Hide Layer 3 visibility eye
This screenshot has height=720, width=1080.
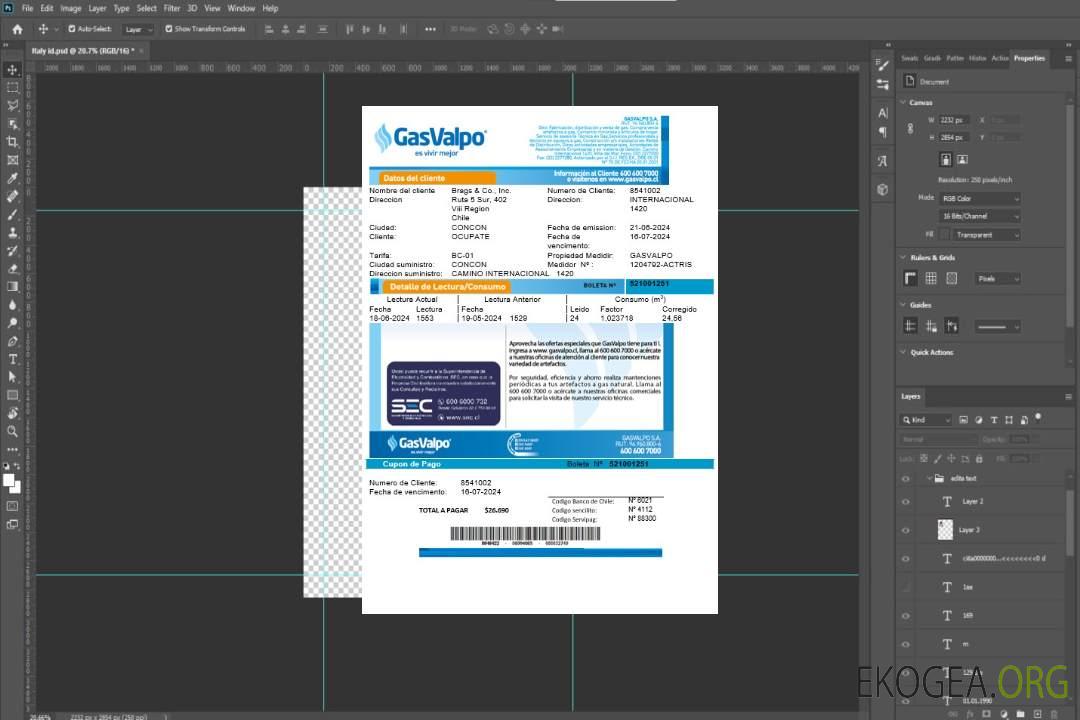point(906,531)
